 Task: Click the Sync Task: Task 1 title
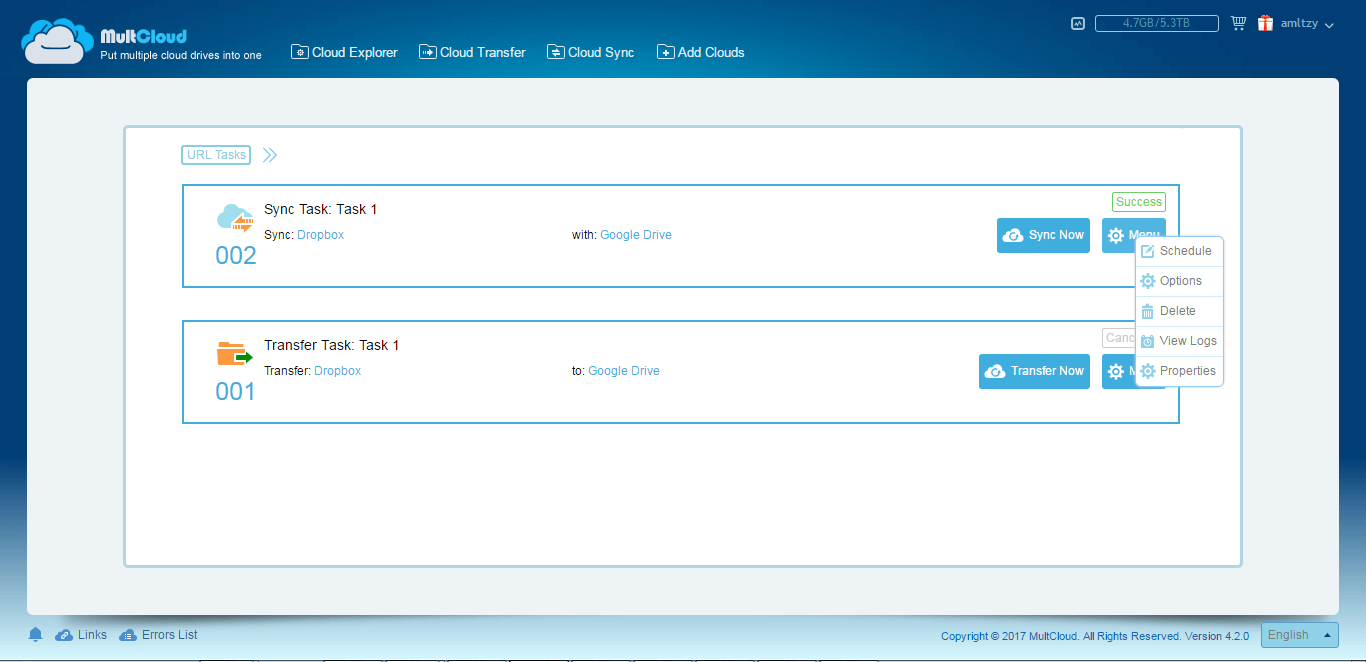point(321,209)
